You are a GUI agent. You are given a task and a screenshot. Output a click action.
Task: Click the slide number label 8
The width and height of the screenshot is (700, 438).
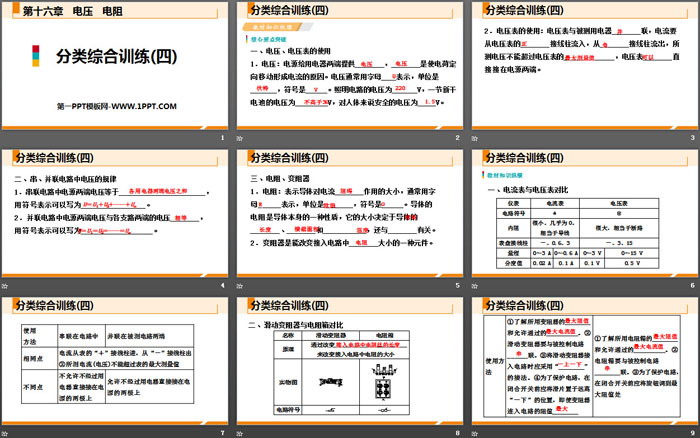(457, 433)
